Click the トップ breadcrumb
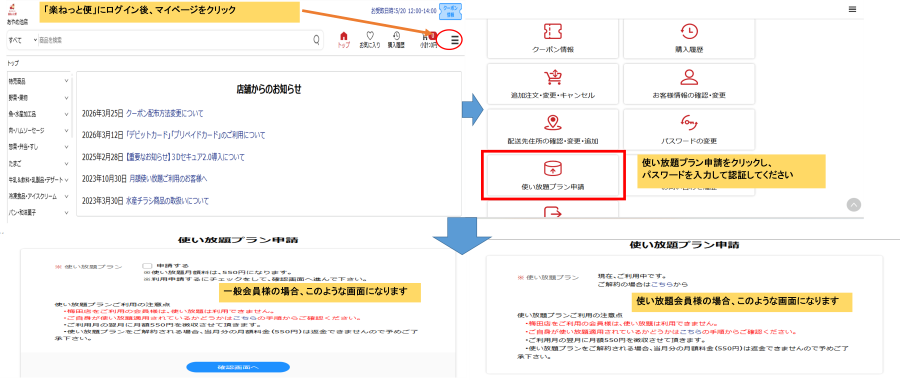Screen dimensions: 900x380 click(x=13, y=63)
